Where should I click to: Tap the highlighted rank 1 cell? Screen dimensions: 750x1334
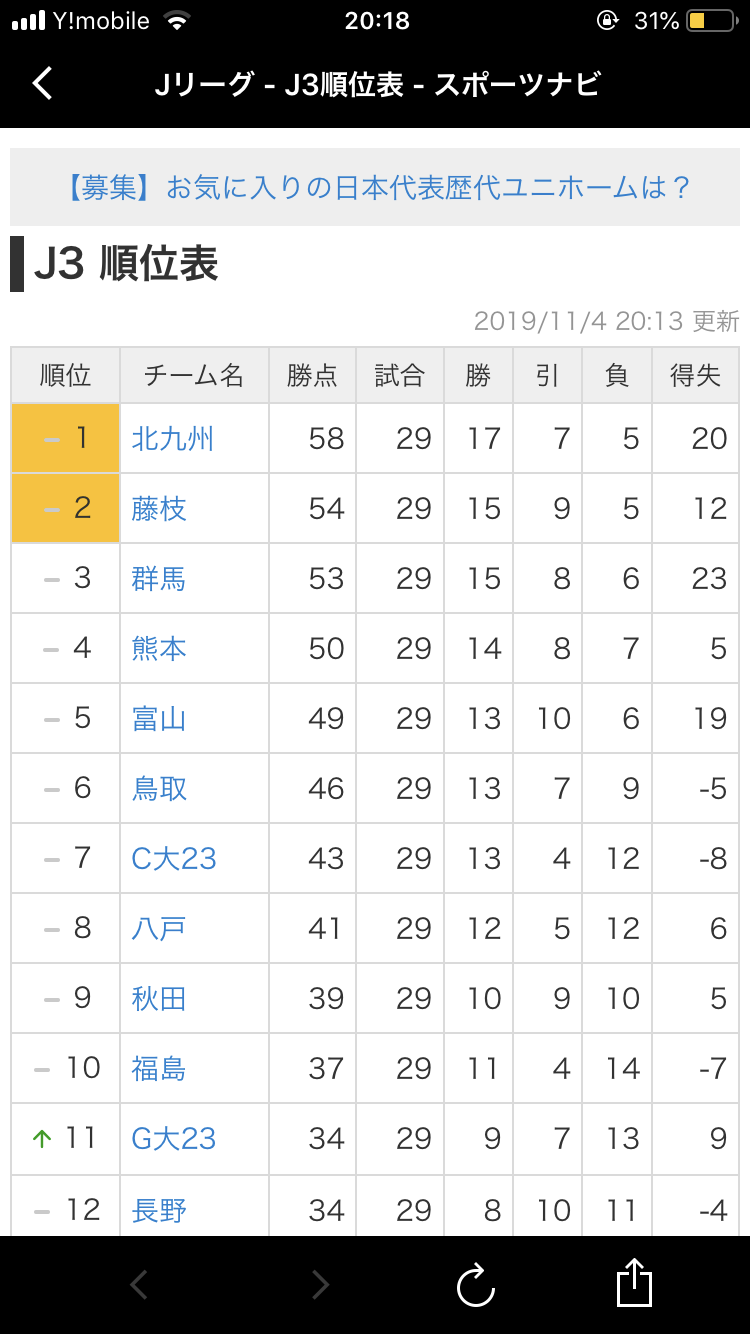tap(66, 439)
